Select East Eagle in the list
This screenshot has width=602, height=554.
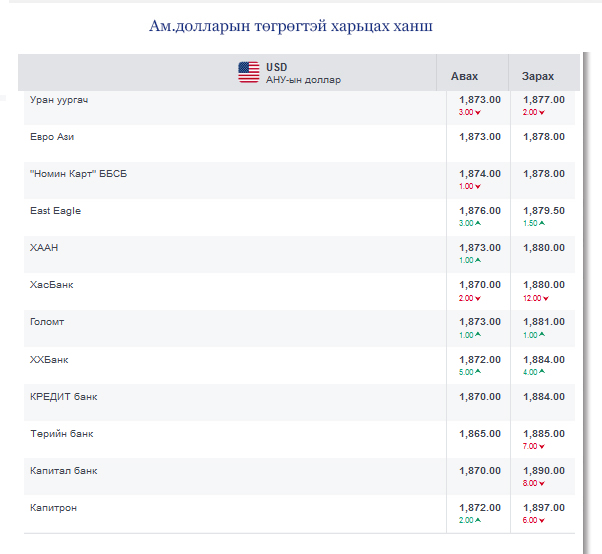[x=56, y=210]
